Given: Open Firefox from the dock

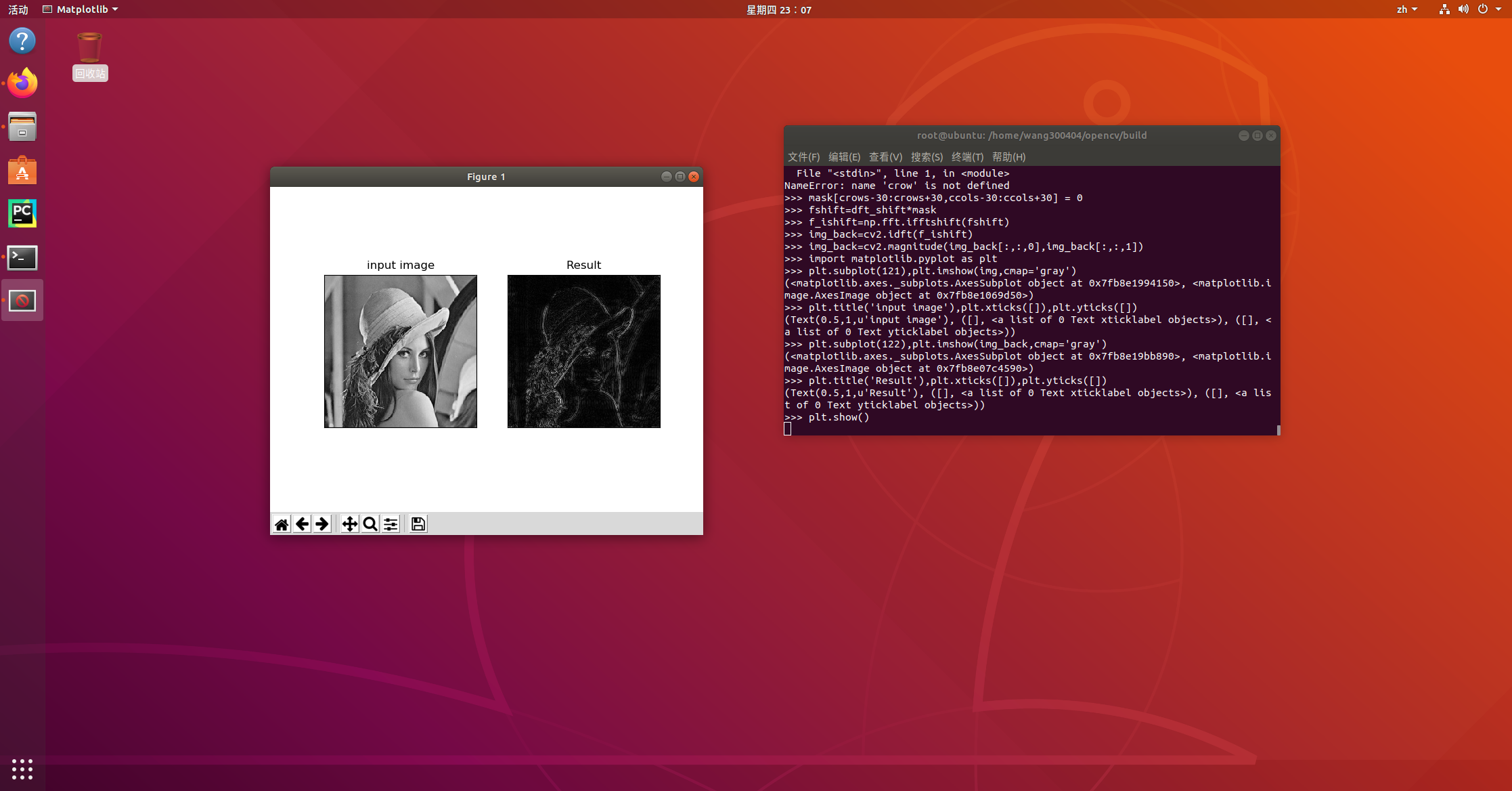Looking at the screenshot, I should [x=22, y=83].
